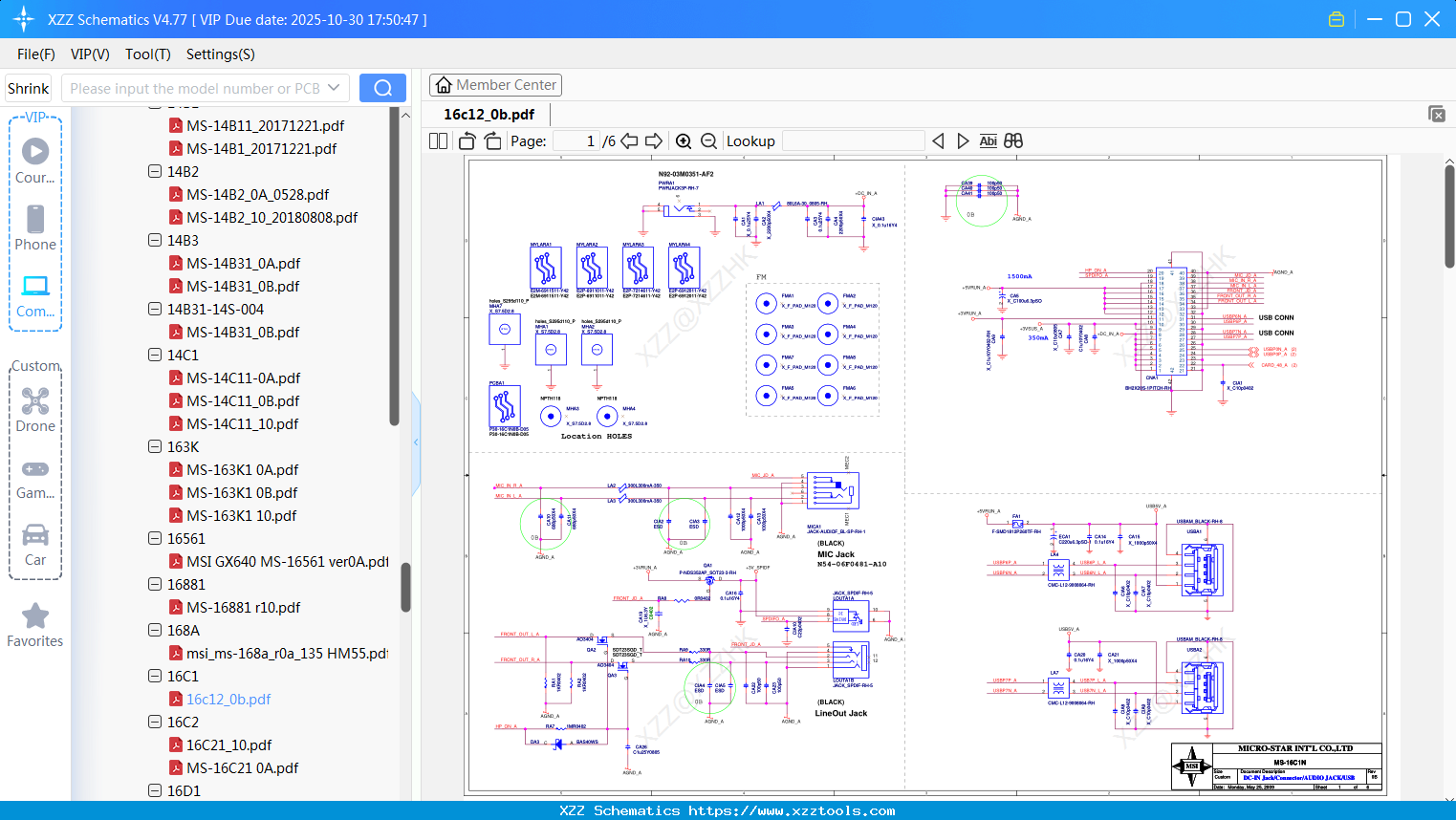Toggle the Abi match-text option
Image resolution: width=1456 pixels, height=820 pixels.
coord(988,141)
